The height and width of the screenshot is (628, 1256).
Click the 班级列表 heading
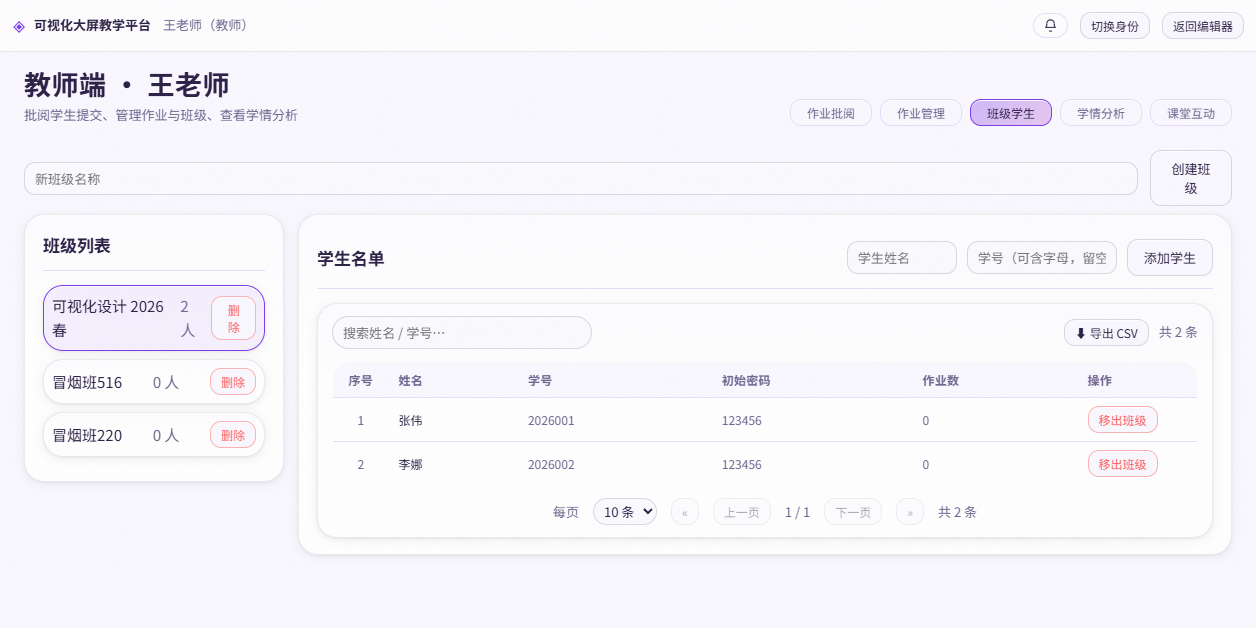pyautogui.click(x=77, y=245)
